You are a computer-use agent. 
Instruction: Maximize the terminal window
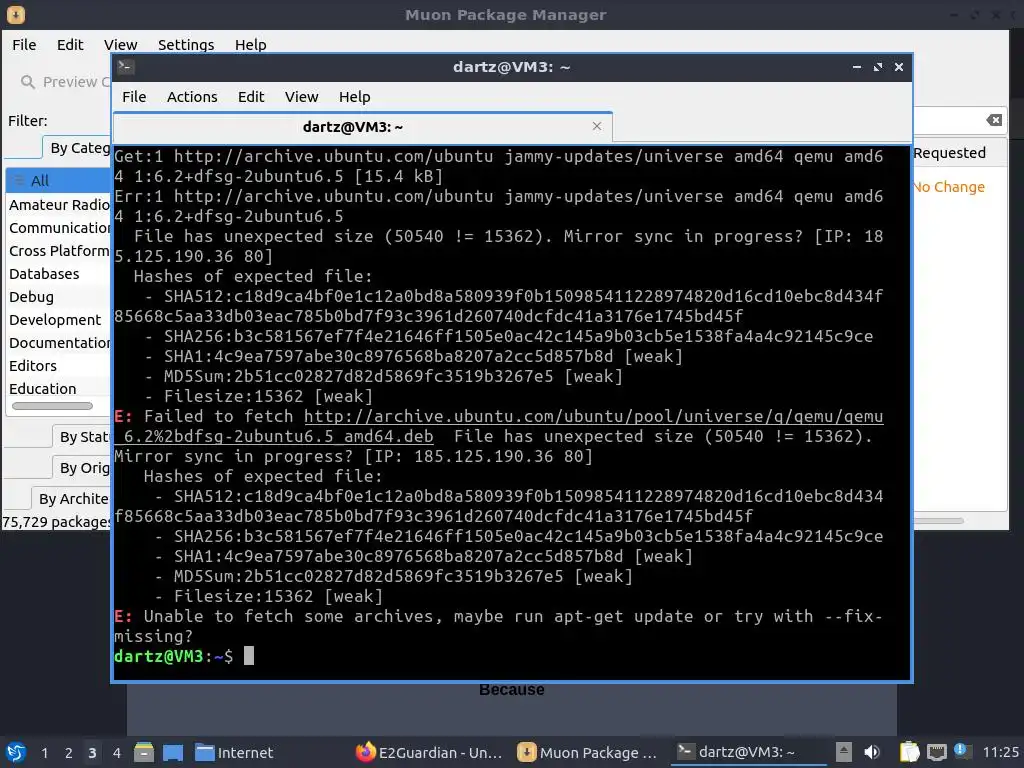pyautogui.click(x=878, y=67)
